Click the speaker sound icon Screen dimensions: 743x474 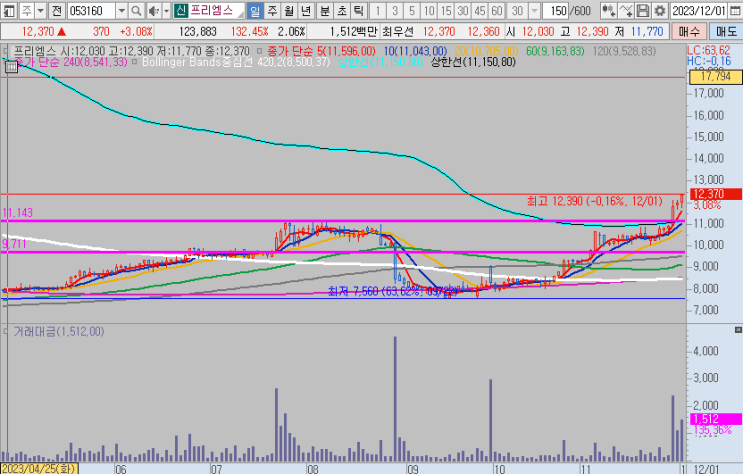click(154, 10)
